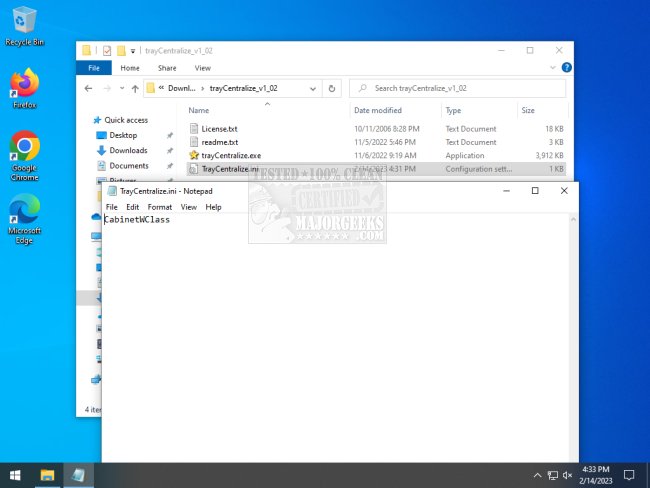Select the trayCentralize.exe file
Screen dimensions: 650x488
pyautogui.click(x=231, y=156)
